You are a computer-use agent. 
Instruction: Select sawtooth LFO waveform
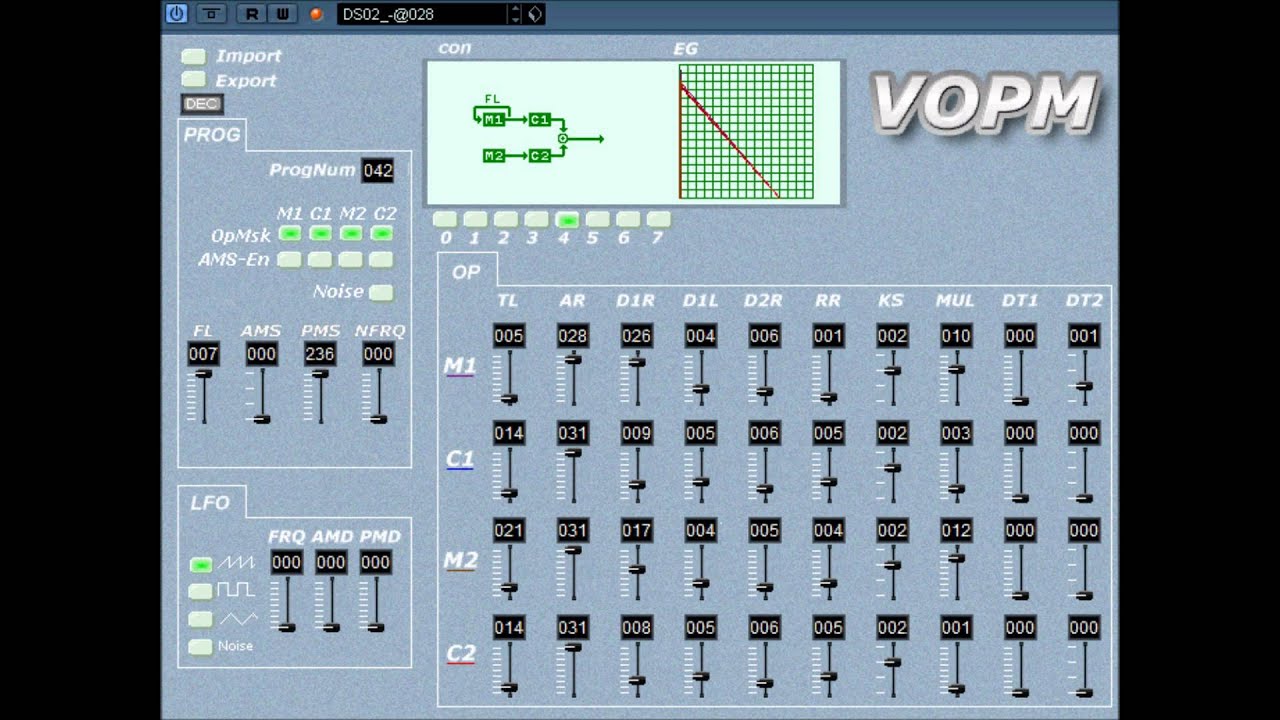[200, 564]
